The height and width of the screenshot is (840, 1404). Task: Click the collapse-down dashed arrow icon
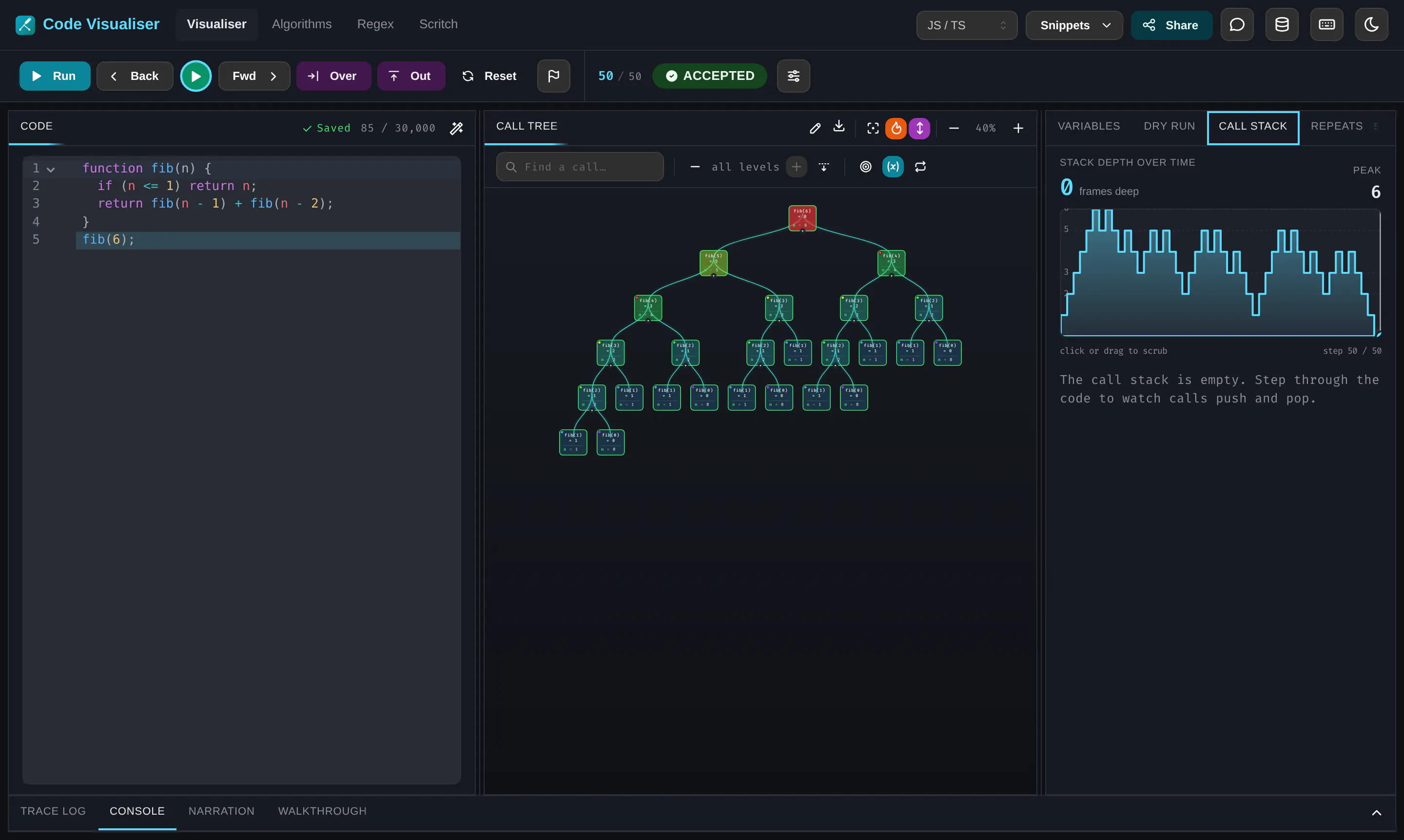coord(823,167)
